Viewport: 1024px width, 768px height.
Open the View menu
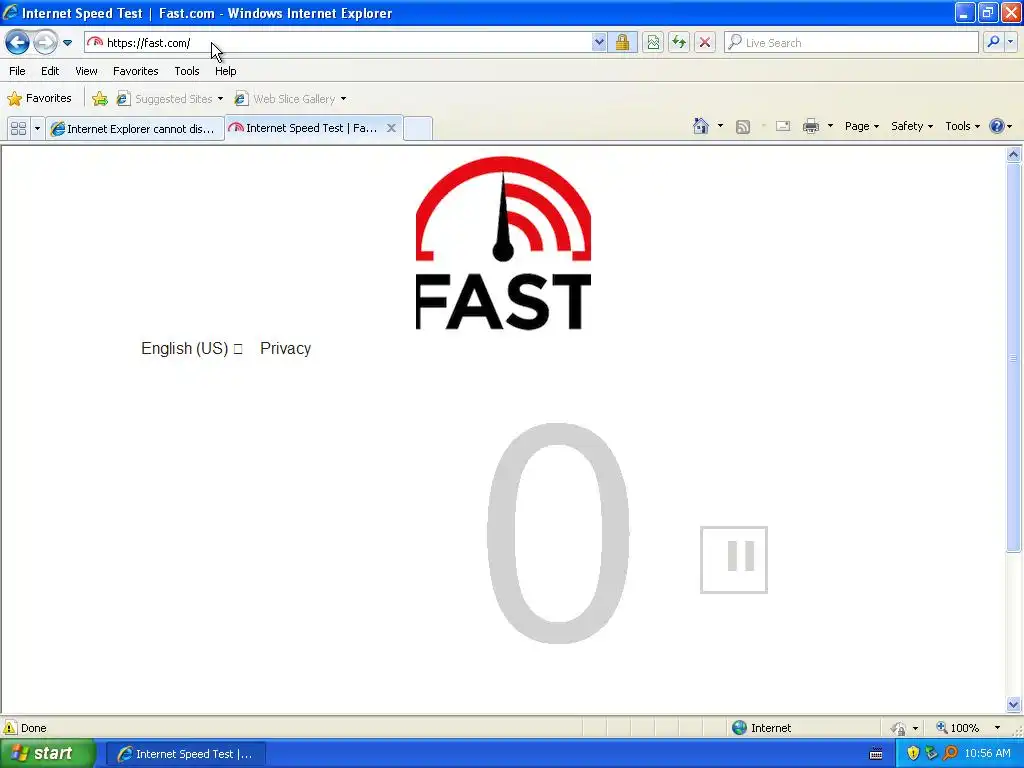point(86,71)
